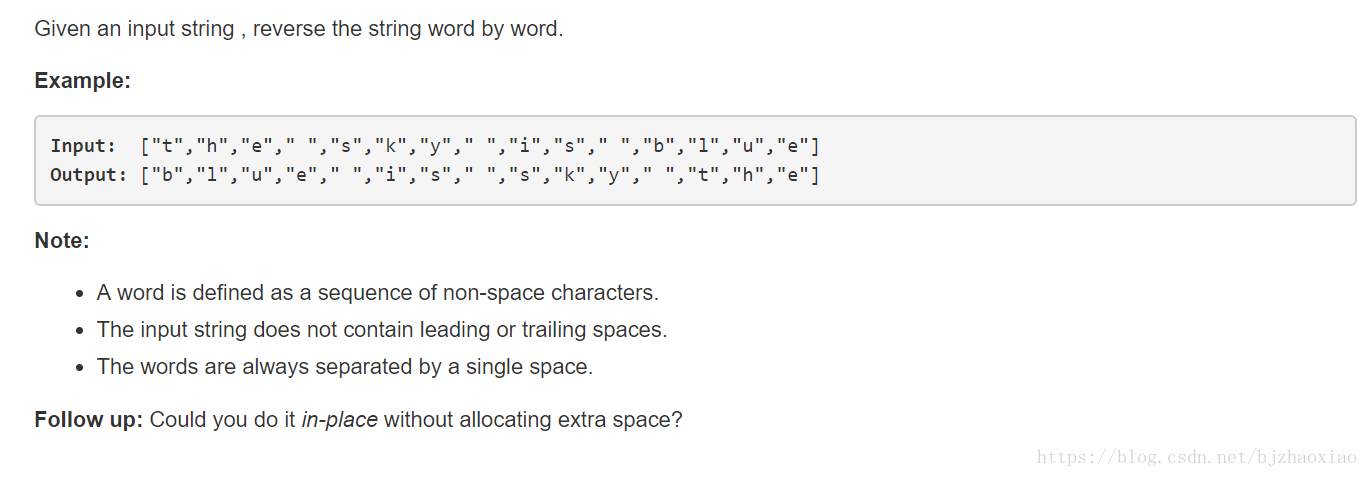This screenshot has width=1368, height=477.
Task: Click the opening bracket of the Output array
Action: click(145, 175)
